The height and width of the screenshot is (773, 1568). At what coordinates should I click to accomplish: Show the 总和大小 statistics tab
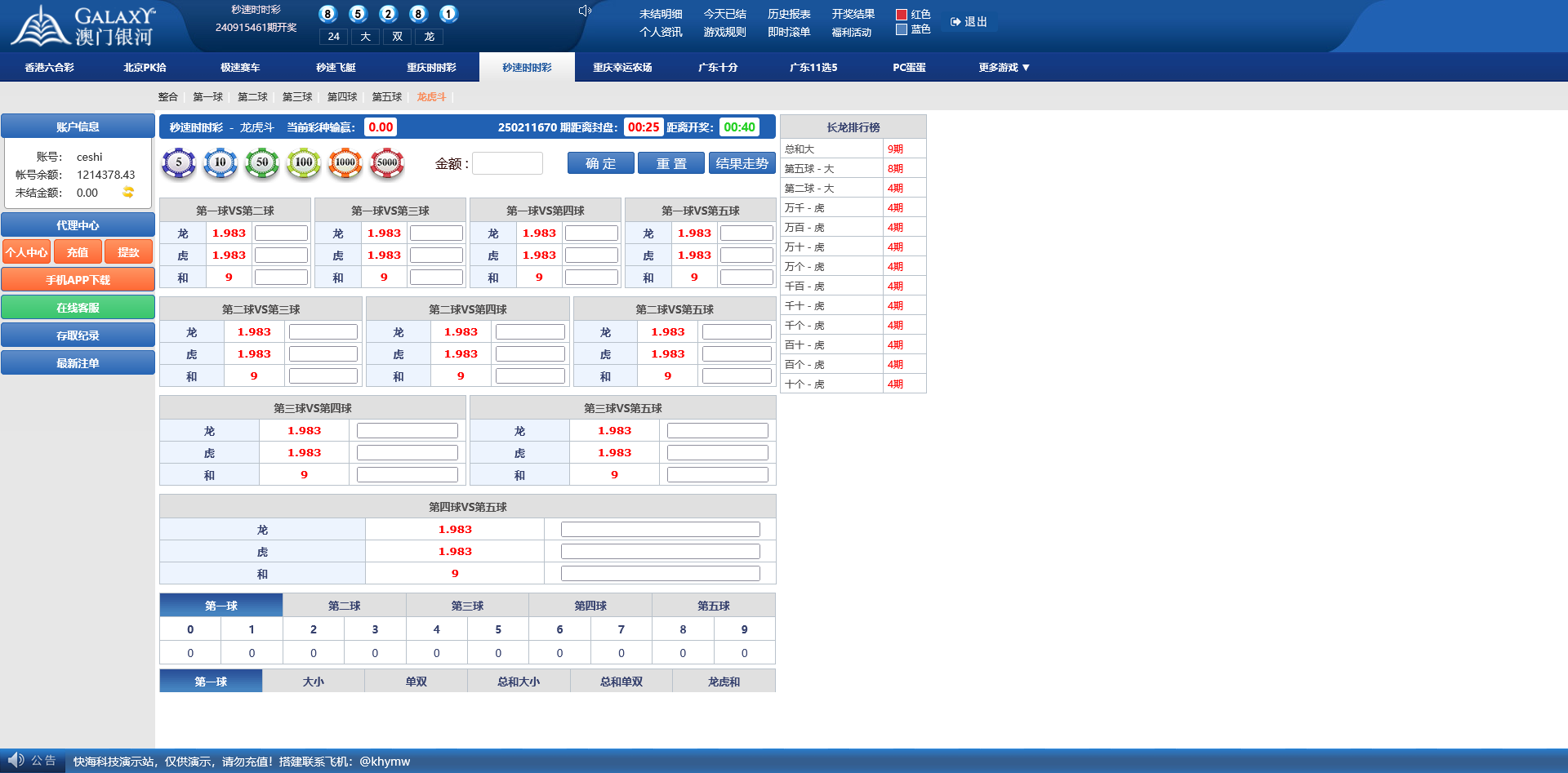pos(519,682)
